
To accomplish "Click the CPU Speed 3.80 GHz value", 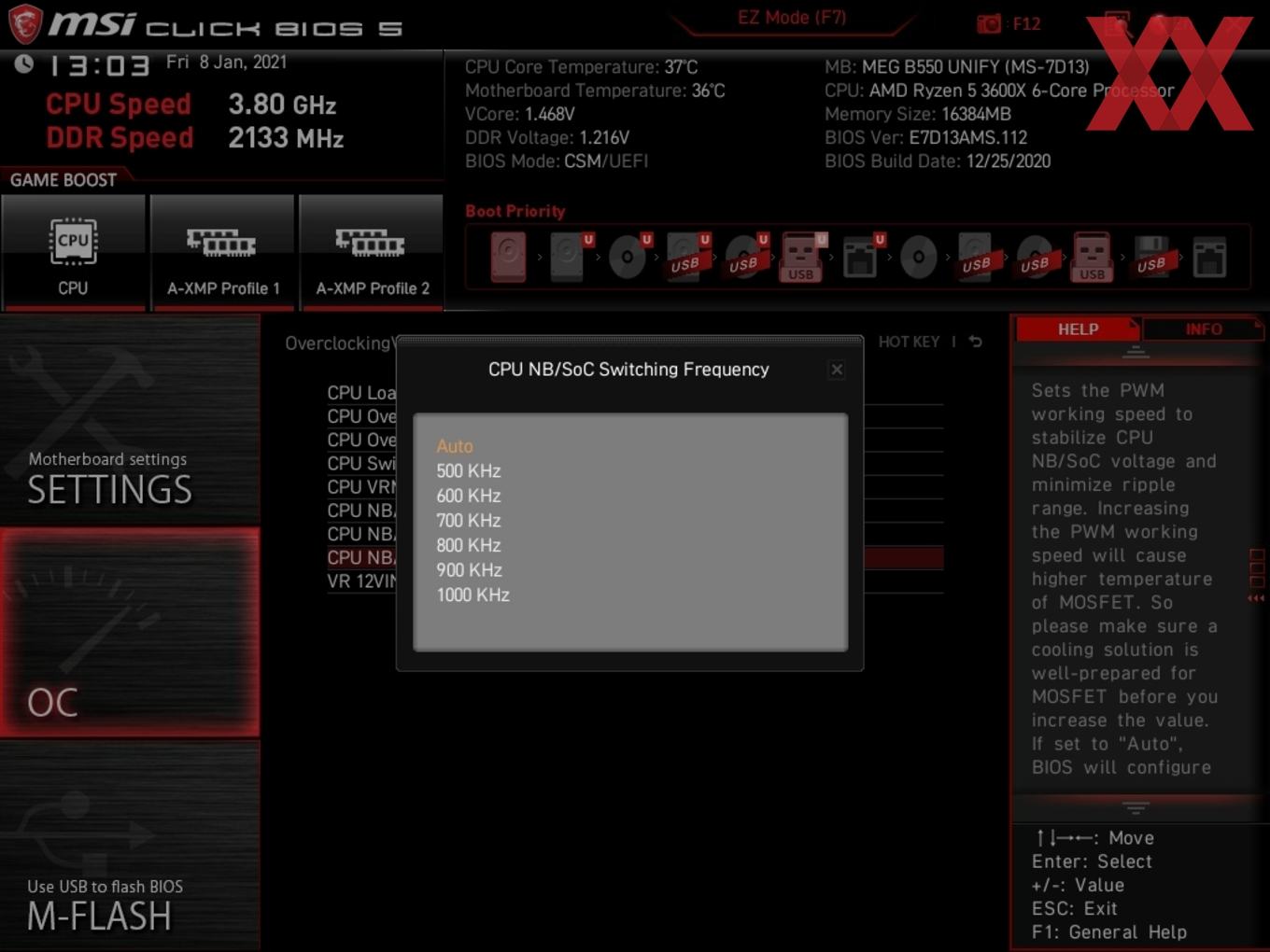I will coord(282,104).
